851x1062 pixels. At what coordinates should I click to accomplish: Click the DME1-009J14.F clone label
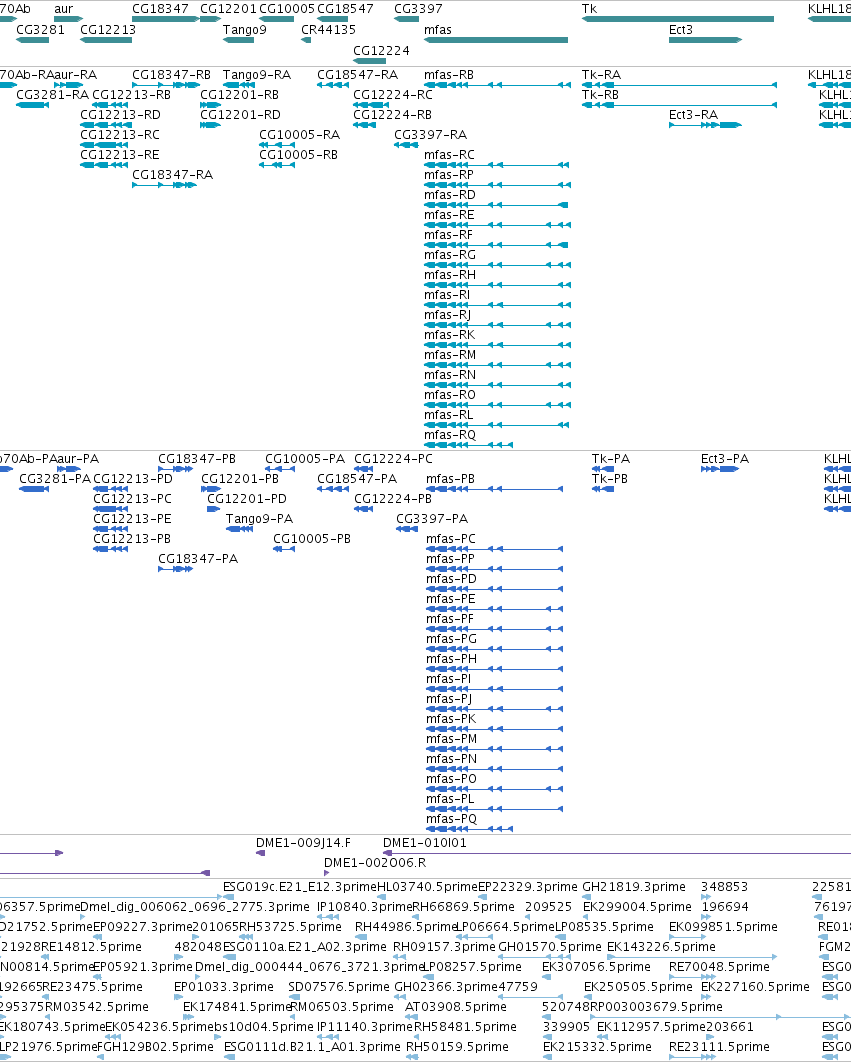[x=304, y=843]
